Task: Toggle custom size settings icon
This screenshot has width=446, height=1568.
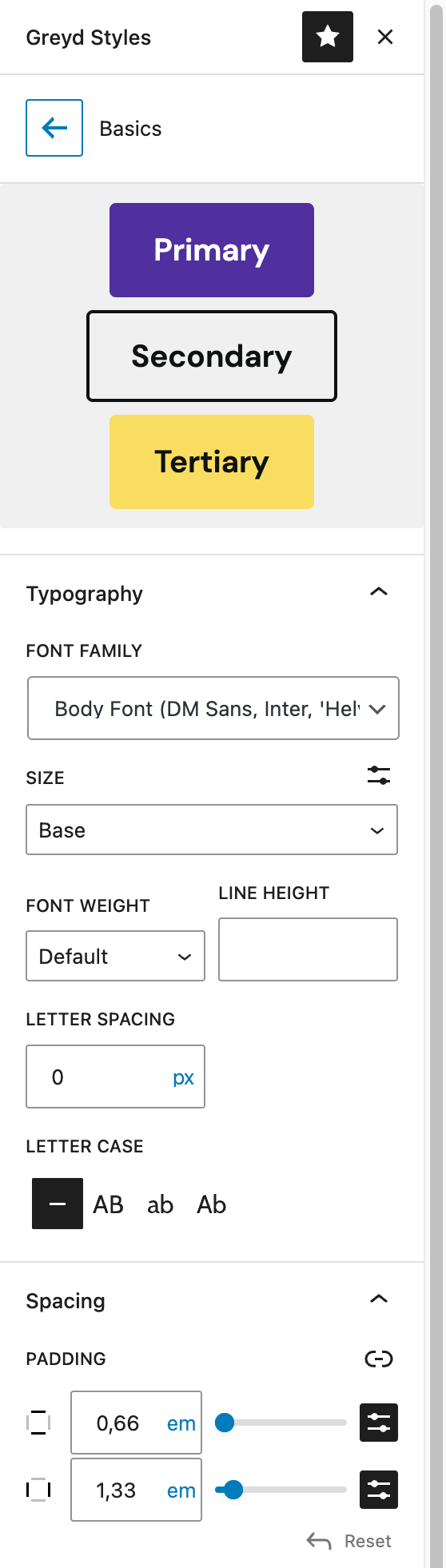Action: pos(379,774)
